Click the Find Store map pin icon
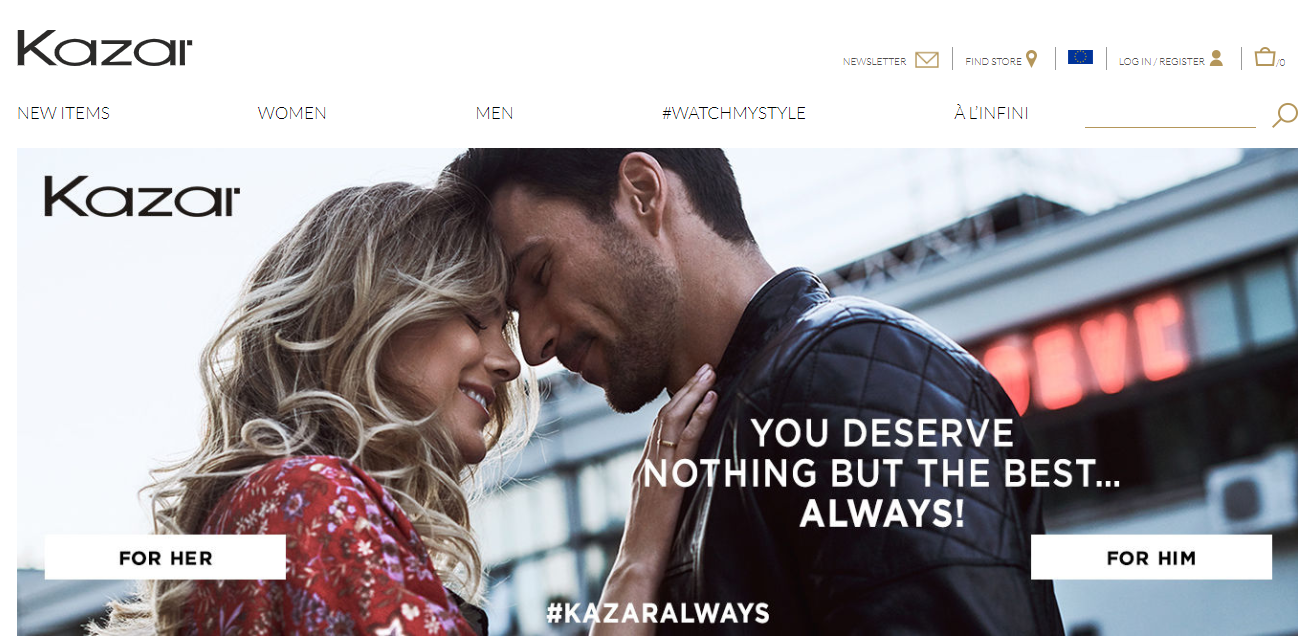The width and height of the screenshot is (1315, 640). [1032, 59]
